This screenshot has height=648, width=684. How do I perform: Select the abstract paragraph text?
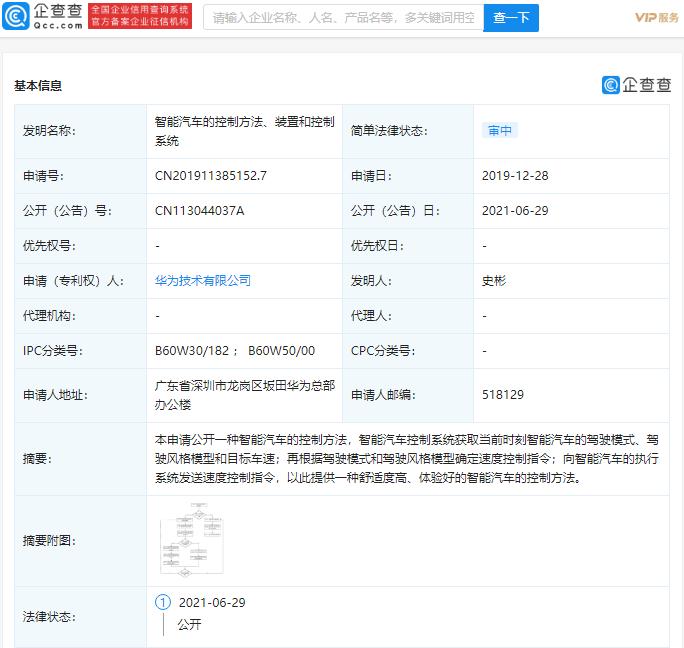407,459
